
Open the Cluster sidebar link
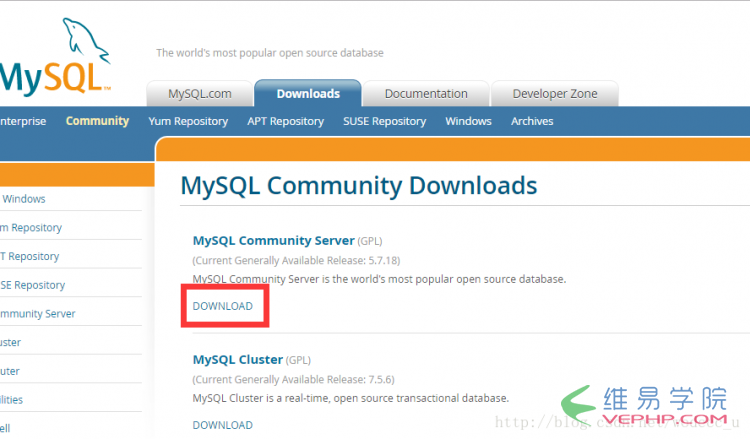coord(10,342)
